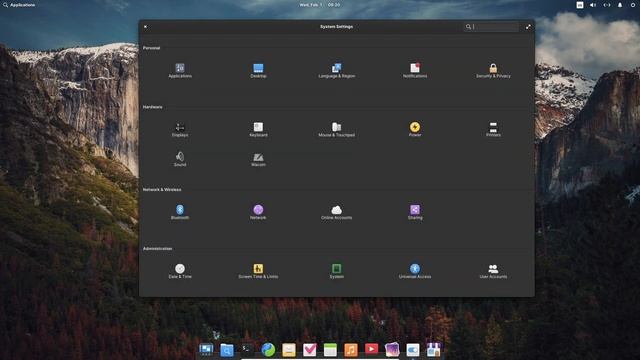Open Universal Access settings
Image resolution: width=640 pixels, height=360 pixels.
coord(415,271)
